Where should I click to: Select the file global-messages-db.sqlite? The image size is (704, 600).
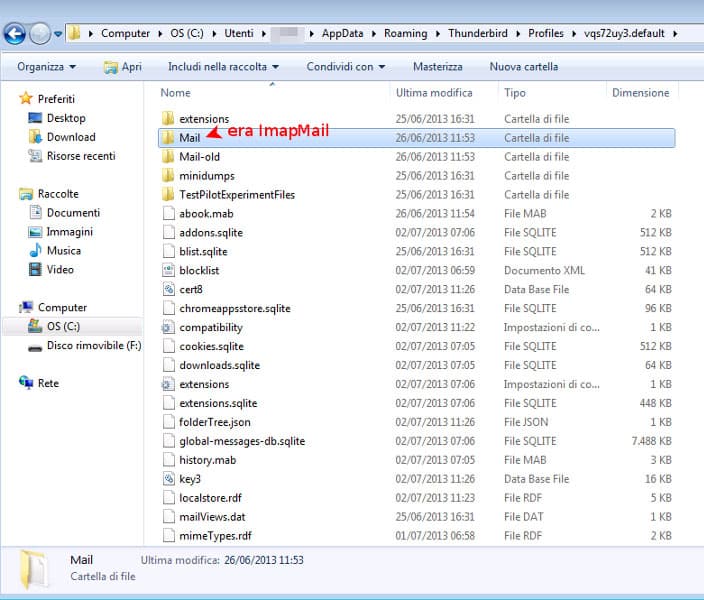point(242,441)
